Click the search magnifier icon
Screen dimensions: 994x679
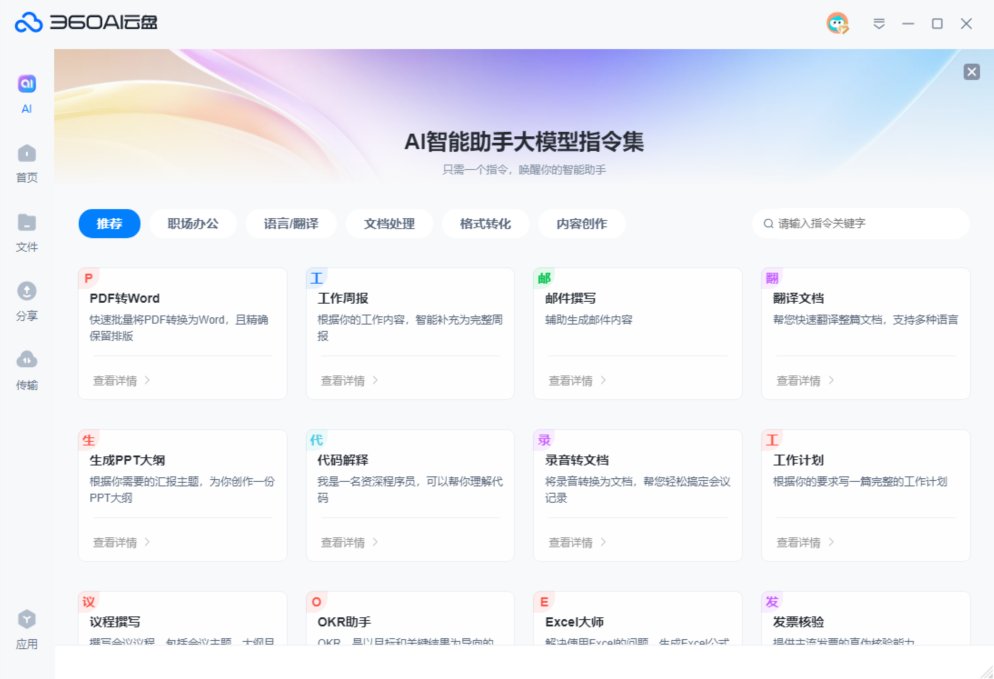tap(768, 224)
